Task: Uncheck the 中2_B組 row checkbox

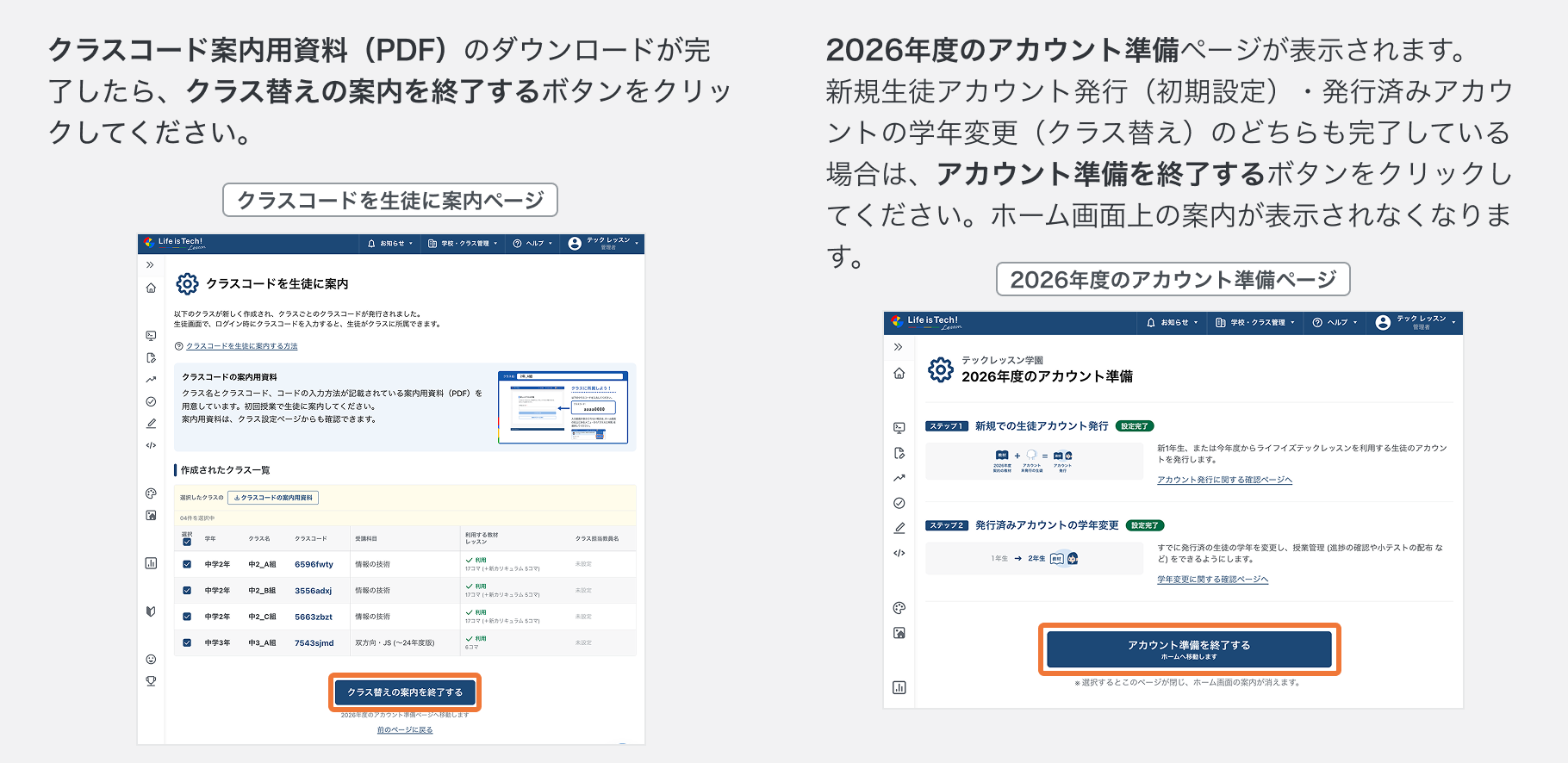Action: tap(187, 591)
